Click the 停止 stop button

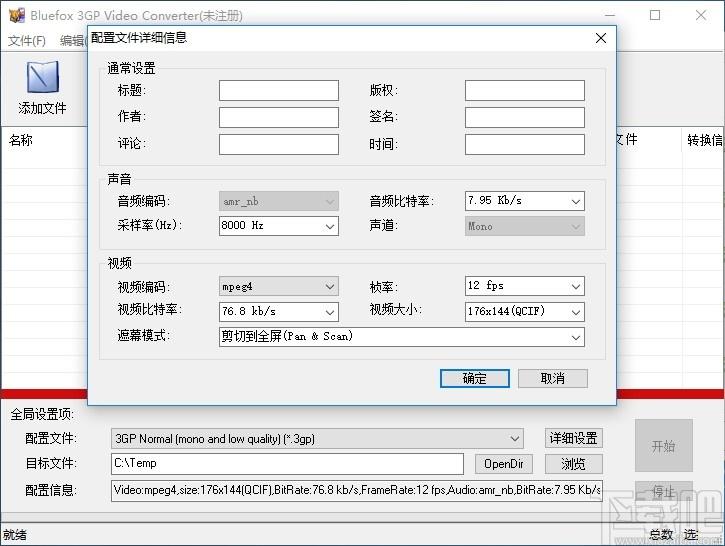point(664,491)
